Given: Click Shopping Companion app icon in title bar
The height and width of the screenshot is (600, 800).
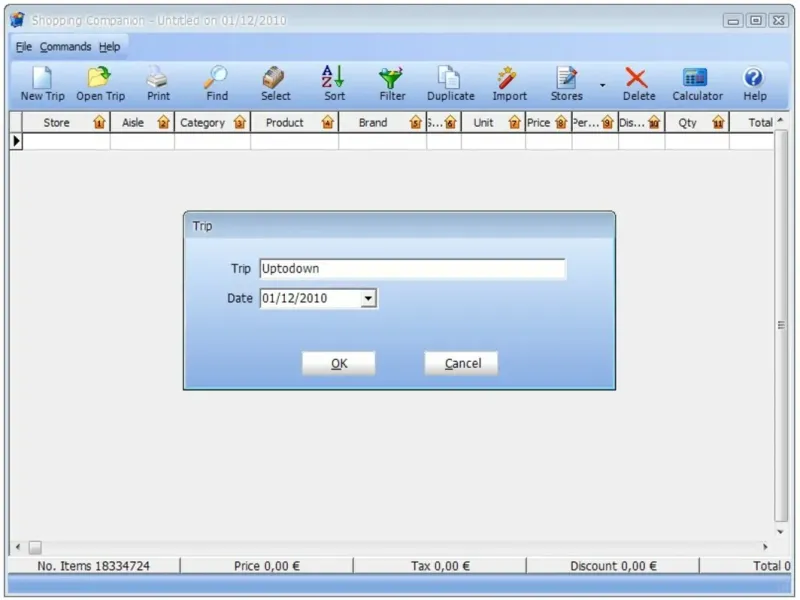Looking at the screenshot, I should coord(17,20).
